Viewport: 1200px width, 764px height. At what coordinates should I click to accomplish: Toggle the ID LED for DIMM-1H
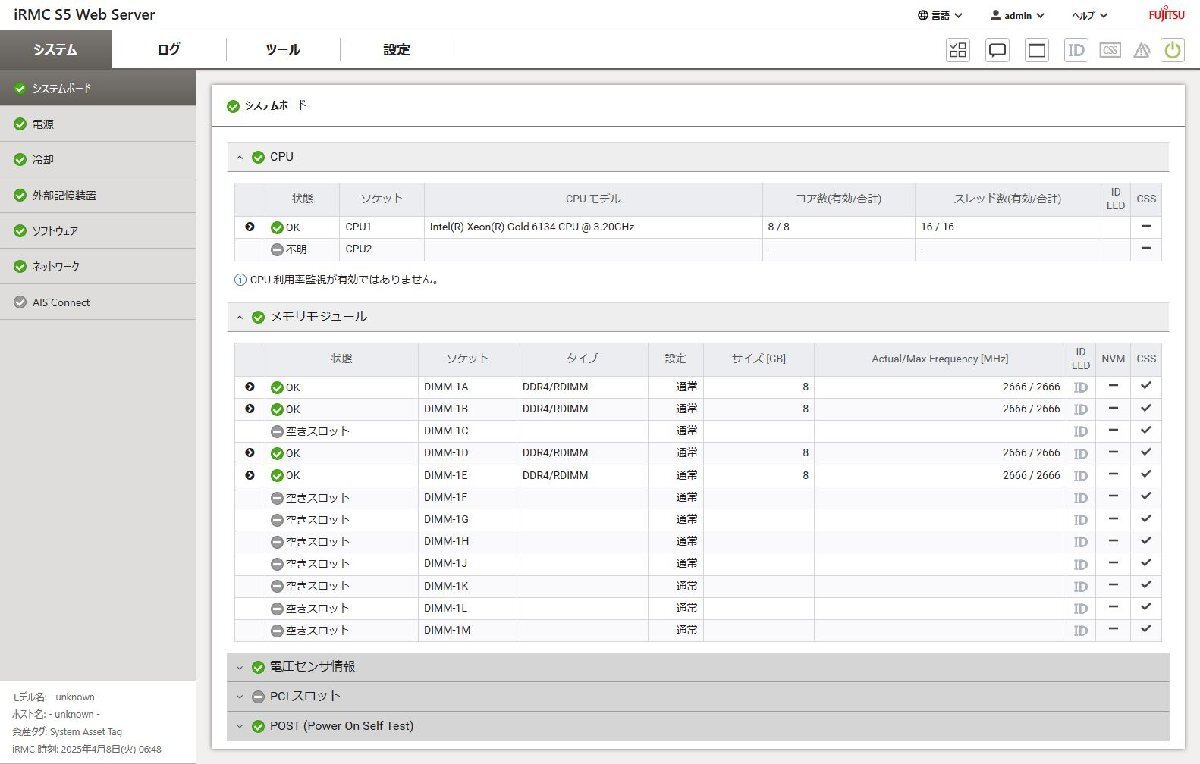click(x=1081, y=541)
